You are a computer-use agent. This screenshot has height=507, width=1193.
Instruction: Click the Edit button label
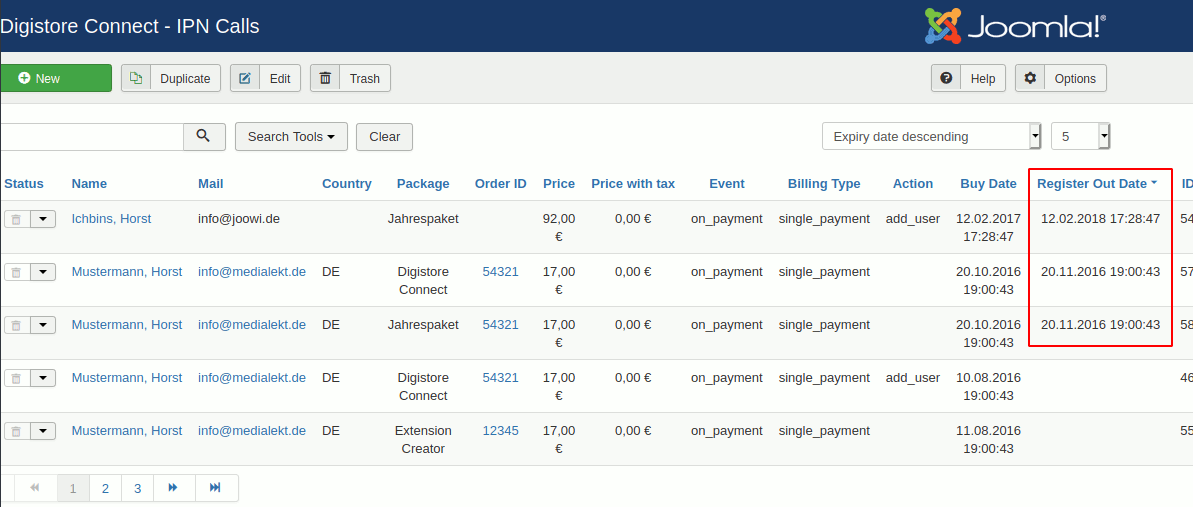(x=280, y=78)
